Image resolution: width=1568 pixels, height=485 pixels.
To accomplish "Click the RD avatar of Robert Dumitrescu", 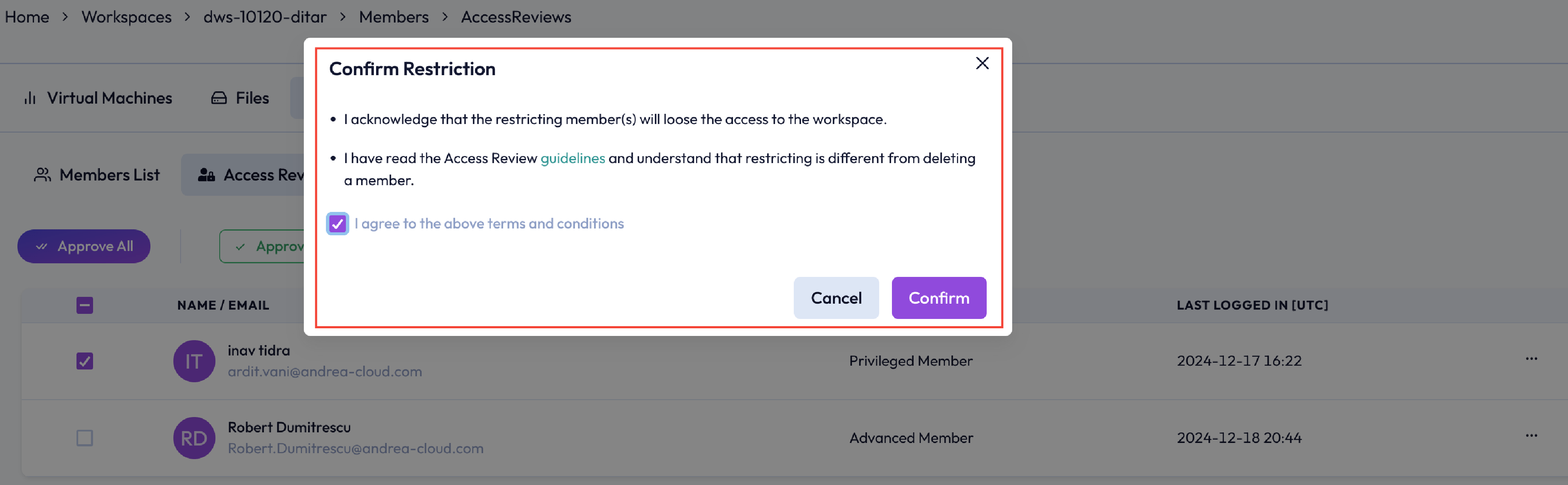I will [x=194, y=437].
